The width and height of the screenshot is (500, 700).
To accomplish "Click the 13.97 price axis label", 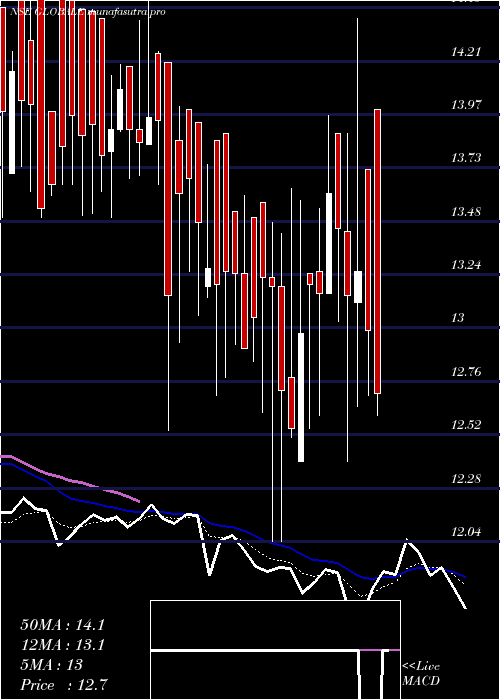I will [466, 105].
